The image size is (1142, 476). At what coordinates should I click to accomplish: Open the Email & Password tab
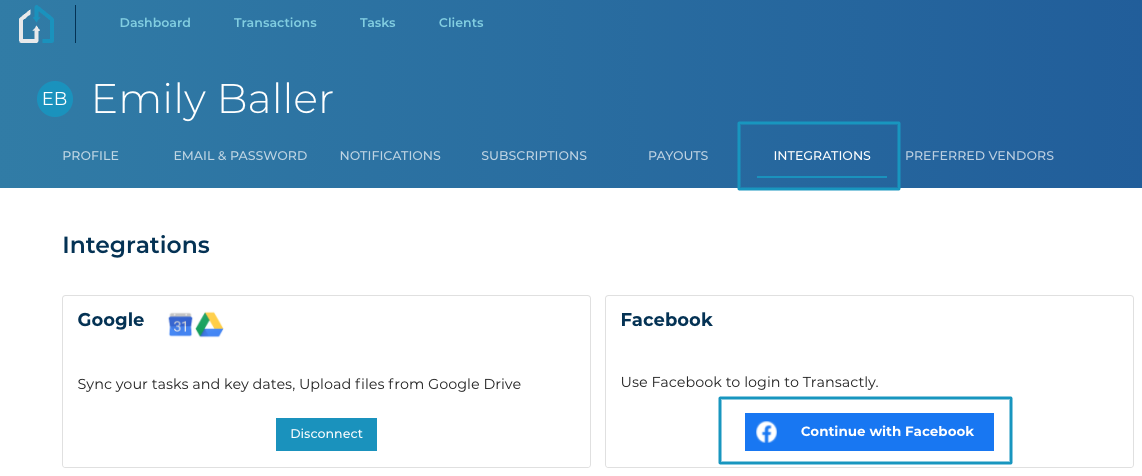click(x=240, y=156)
